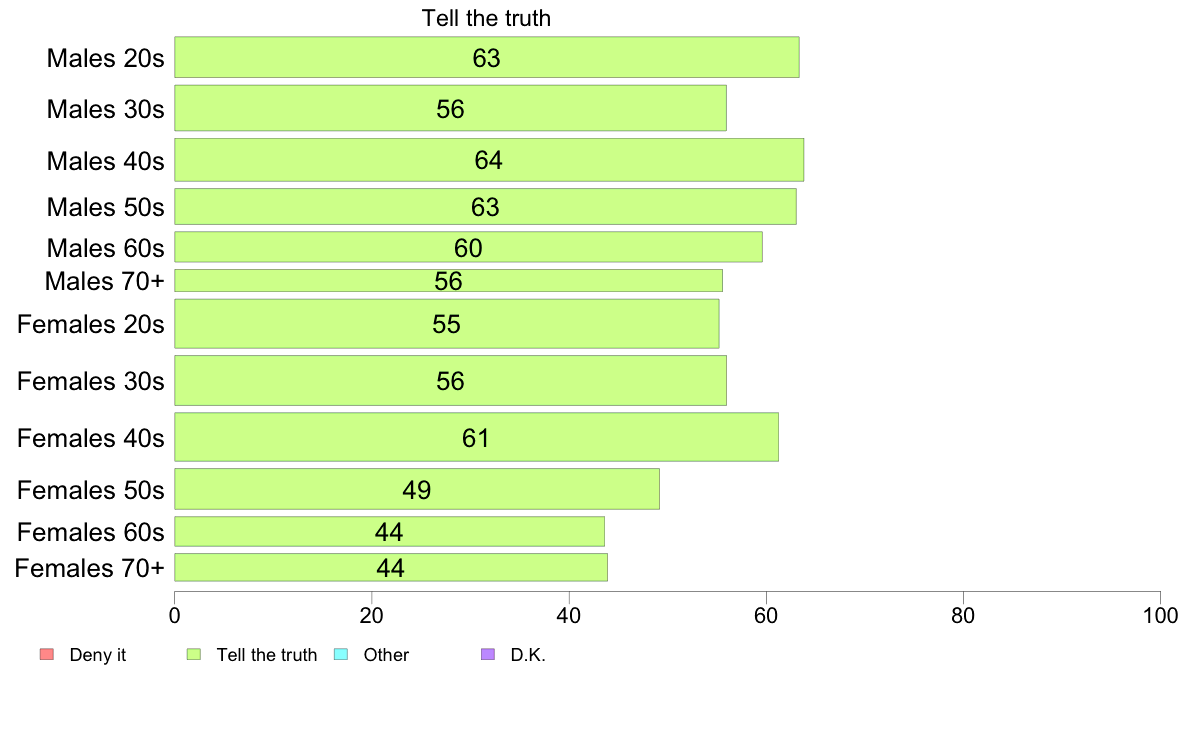Click the Males 40s bar showing 64

click(489, 160)
